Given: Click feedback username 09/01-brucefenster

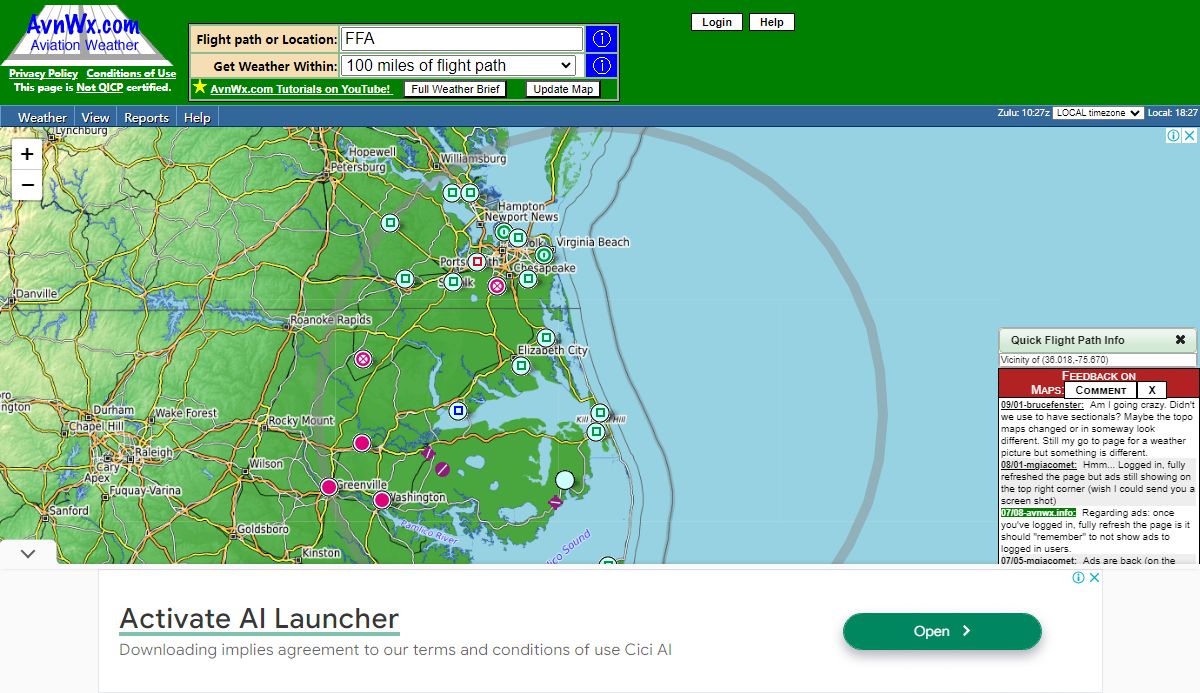Looking at the screenshot, I should 1042,405.
